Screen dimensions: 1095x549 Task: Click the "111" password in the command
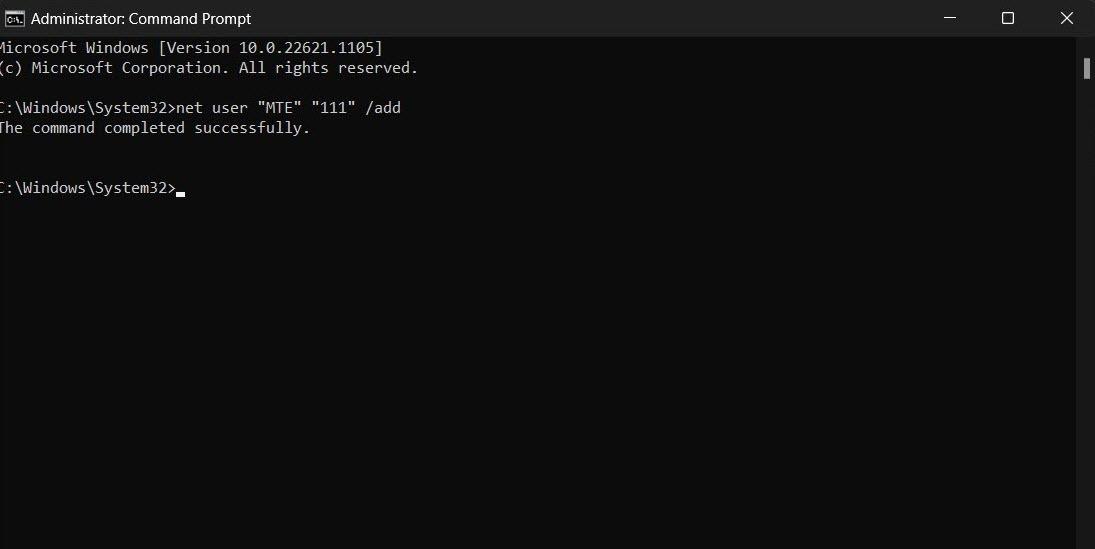(x=333, y=108)
